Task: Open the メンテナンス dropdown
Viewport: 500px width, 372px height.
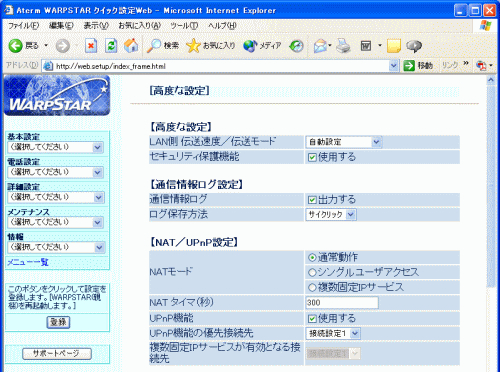Action: [x=56, y=222]
